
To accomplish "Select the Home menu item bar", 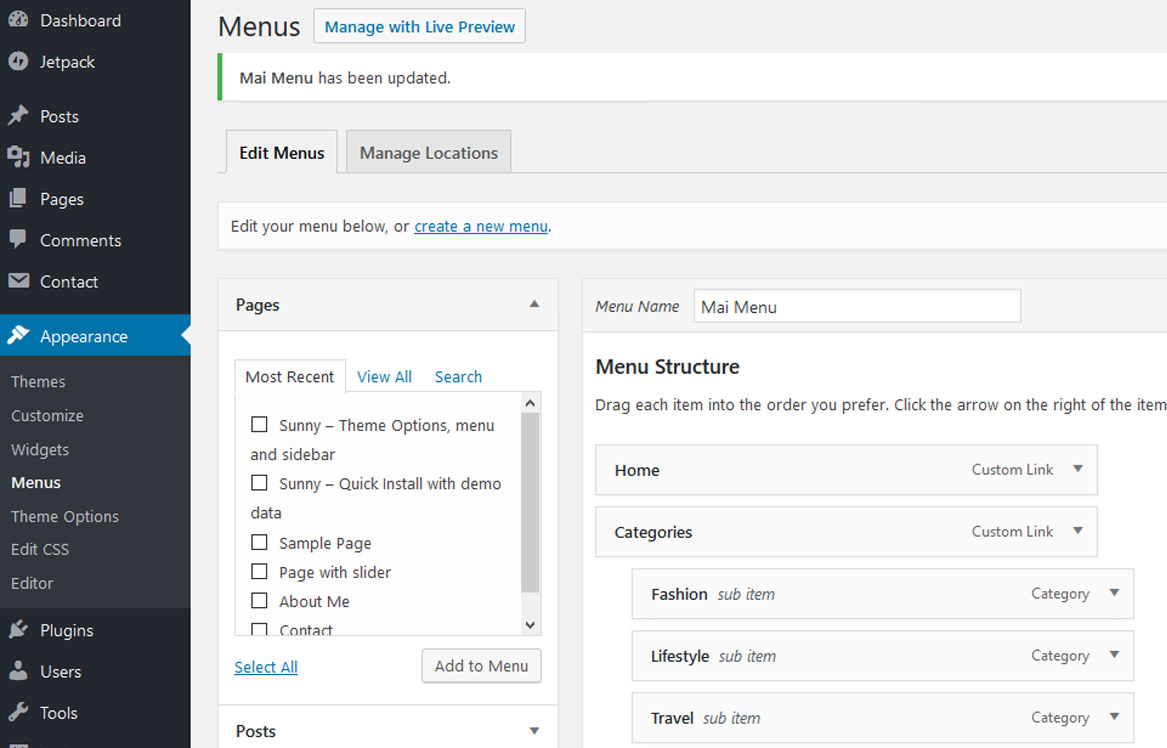I will click(846, 470).
